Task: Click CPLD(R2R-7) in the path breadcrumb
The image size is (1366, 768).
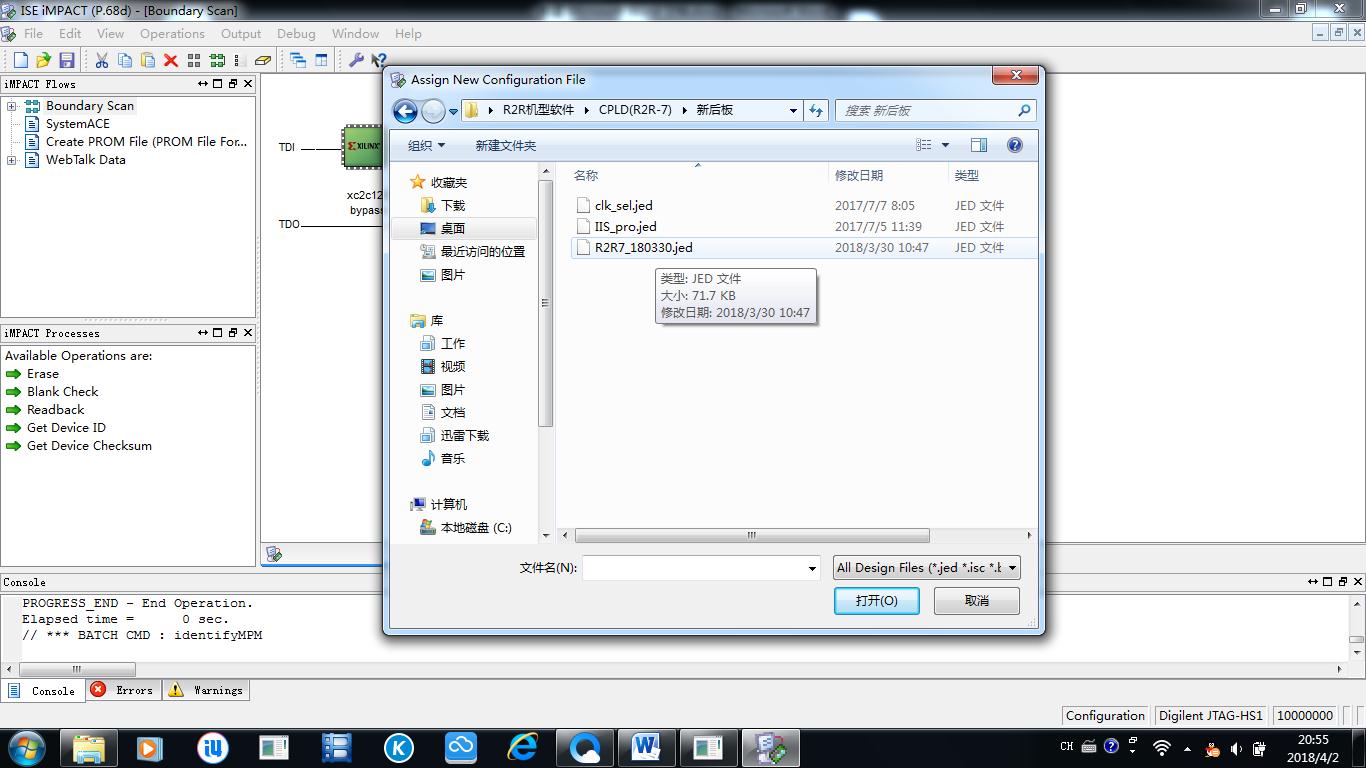Action: 635,110
